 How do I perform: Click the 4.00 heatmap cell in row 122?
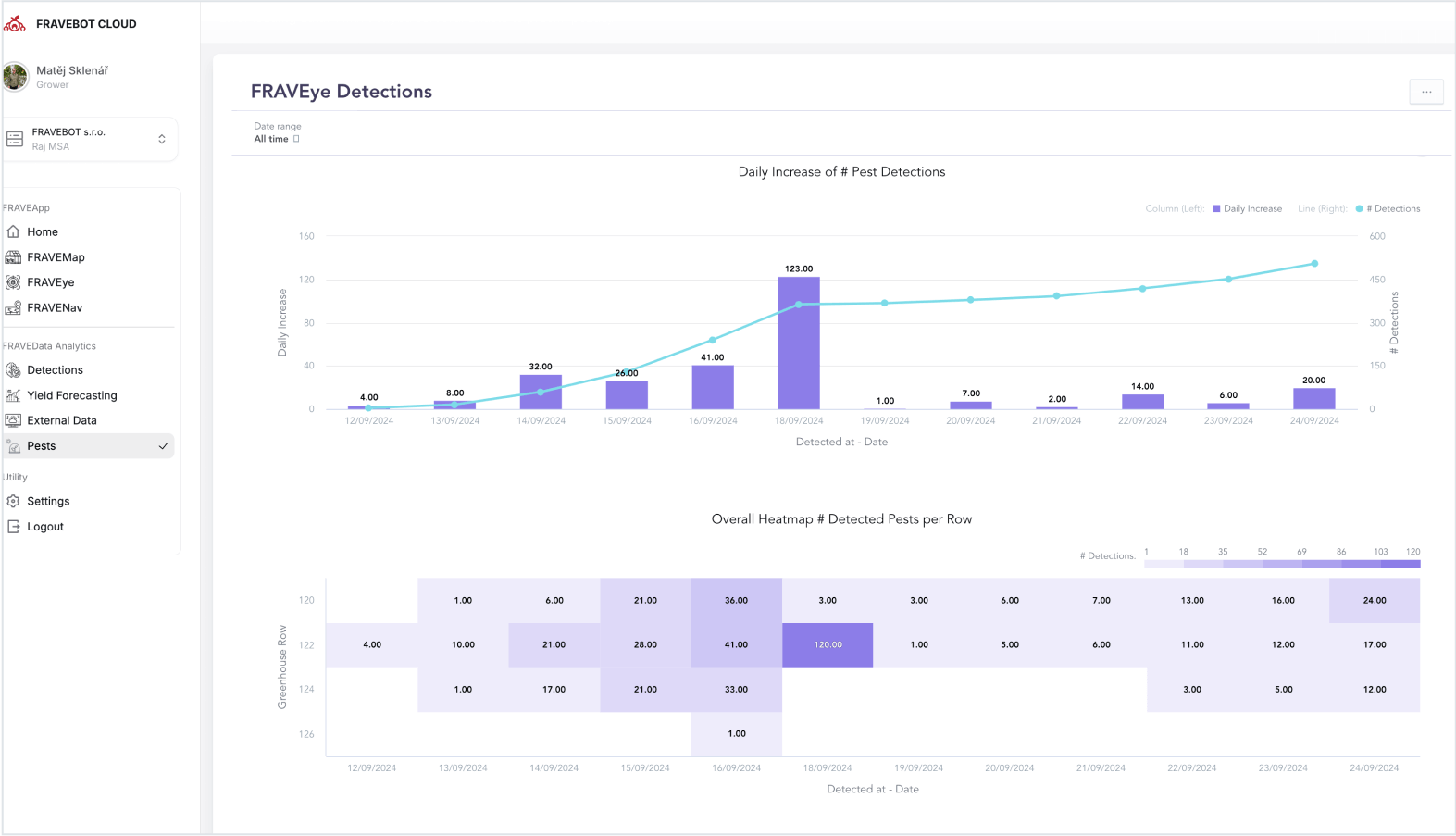[372, 645]
